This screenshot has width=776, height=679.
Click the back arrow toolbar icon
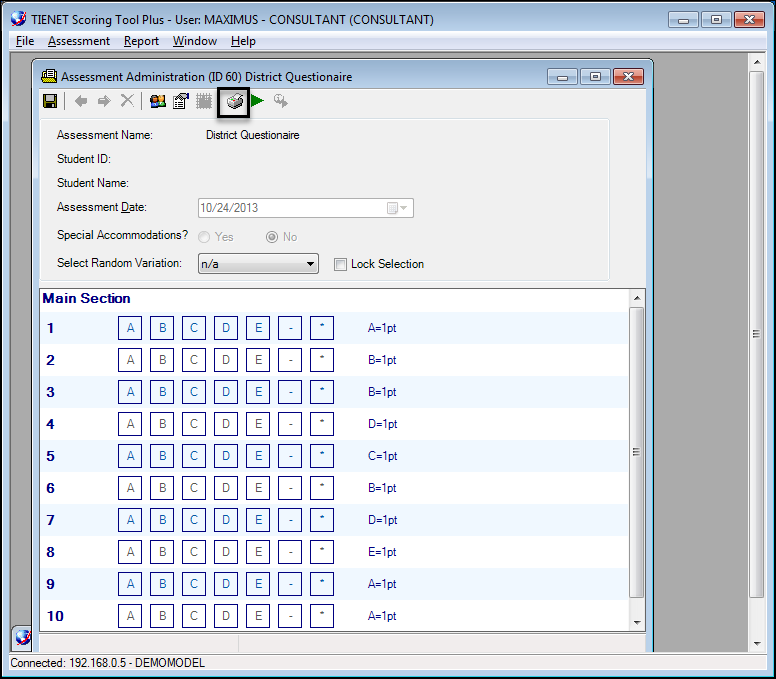coord(81,101)
